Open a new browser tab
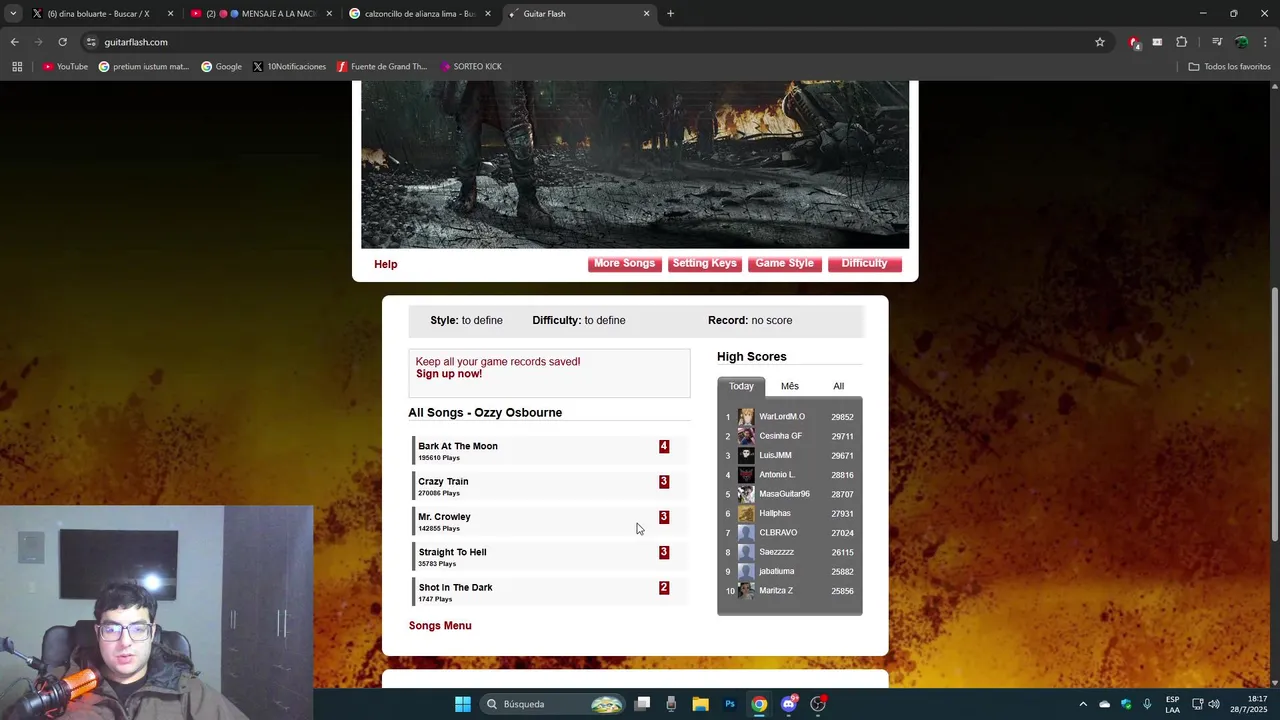1280x720 pixels. 670,14
